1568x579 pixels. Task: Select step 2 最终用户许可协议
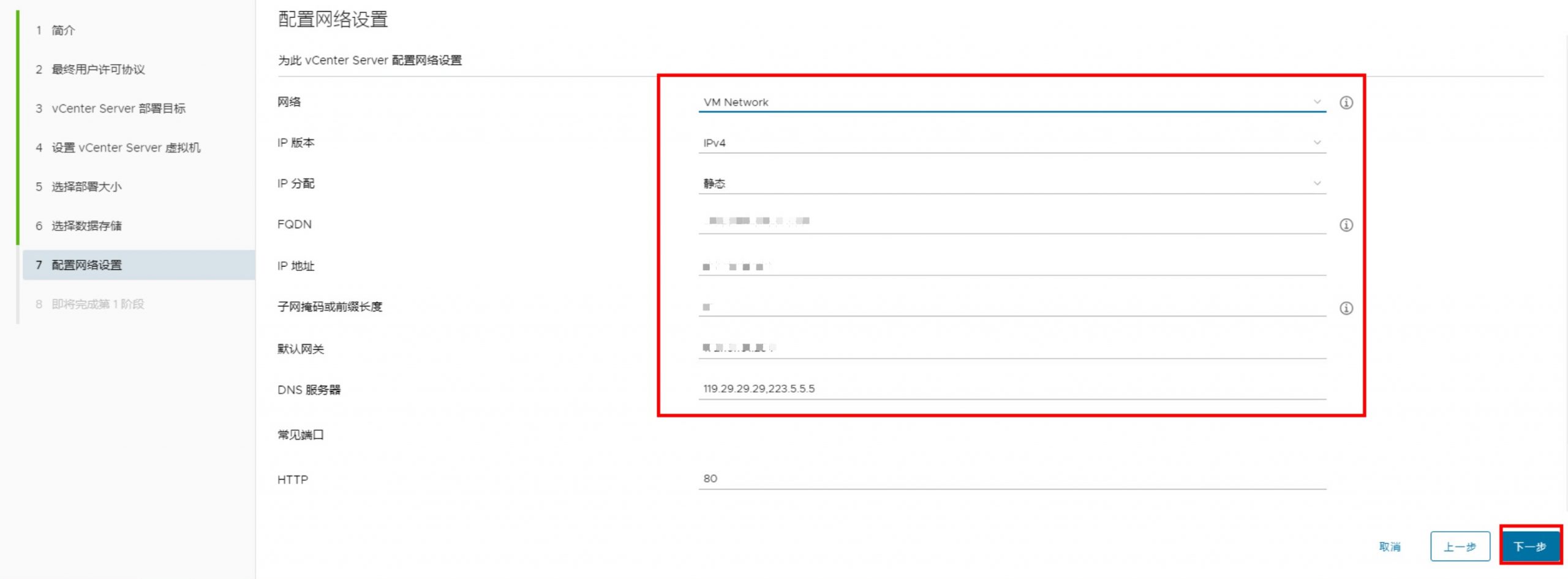[x=98, y=69]
